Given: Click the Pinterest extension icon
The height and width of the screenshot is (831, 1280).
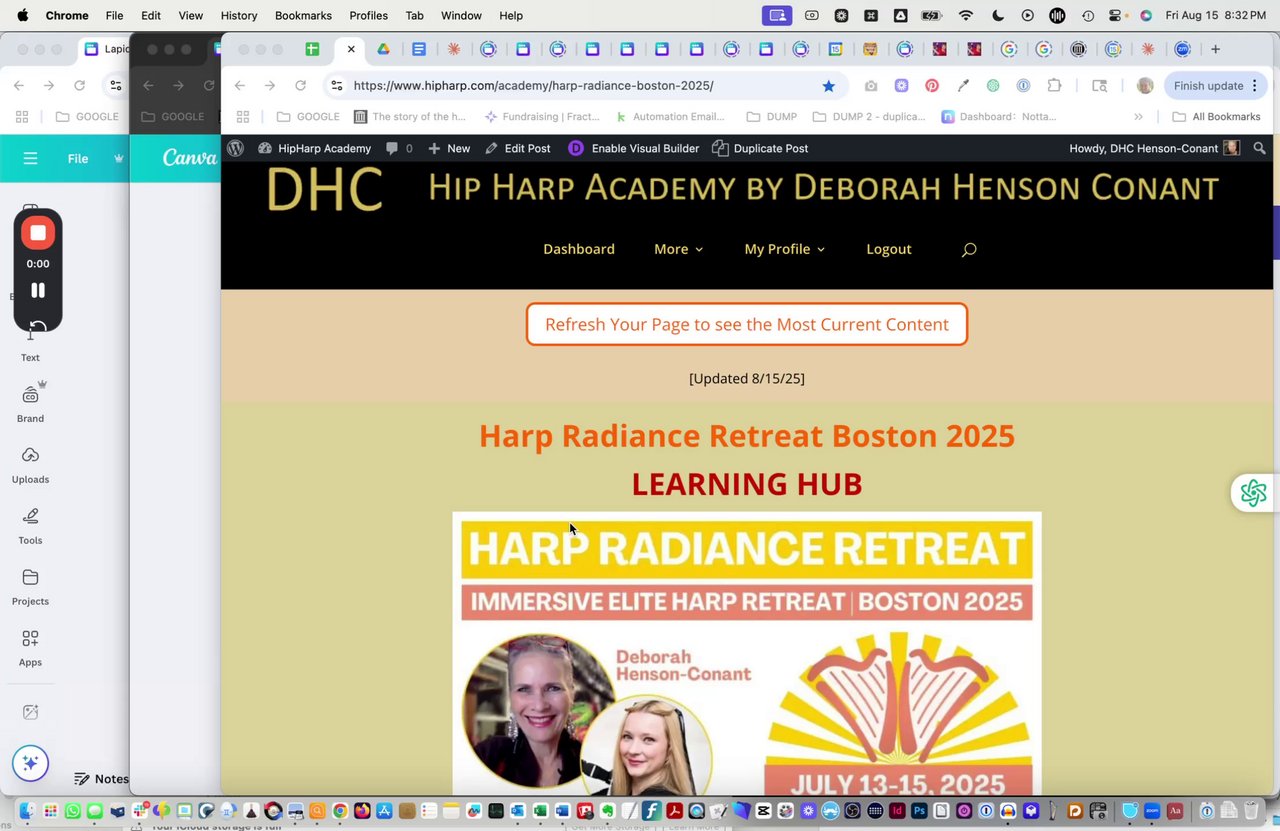Looking at the screenshot, I should point(932,86).
